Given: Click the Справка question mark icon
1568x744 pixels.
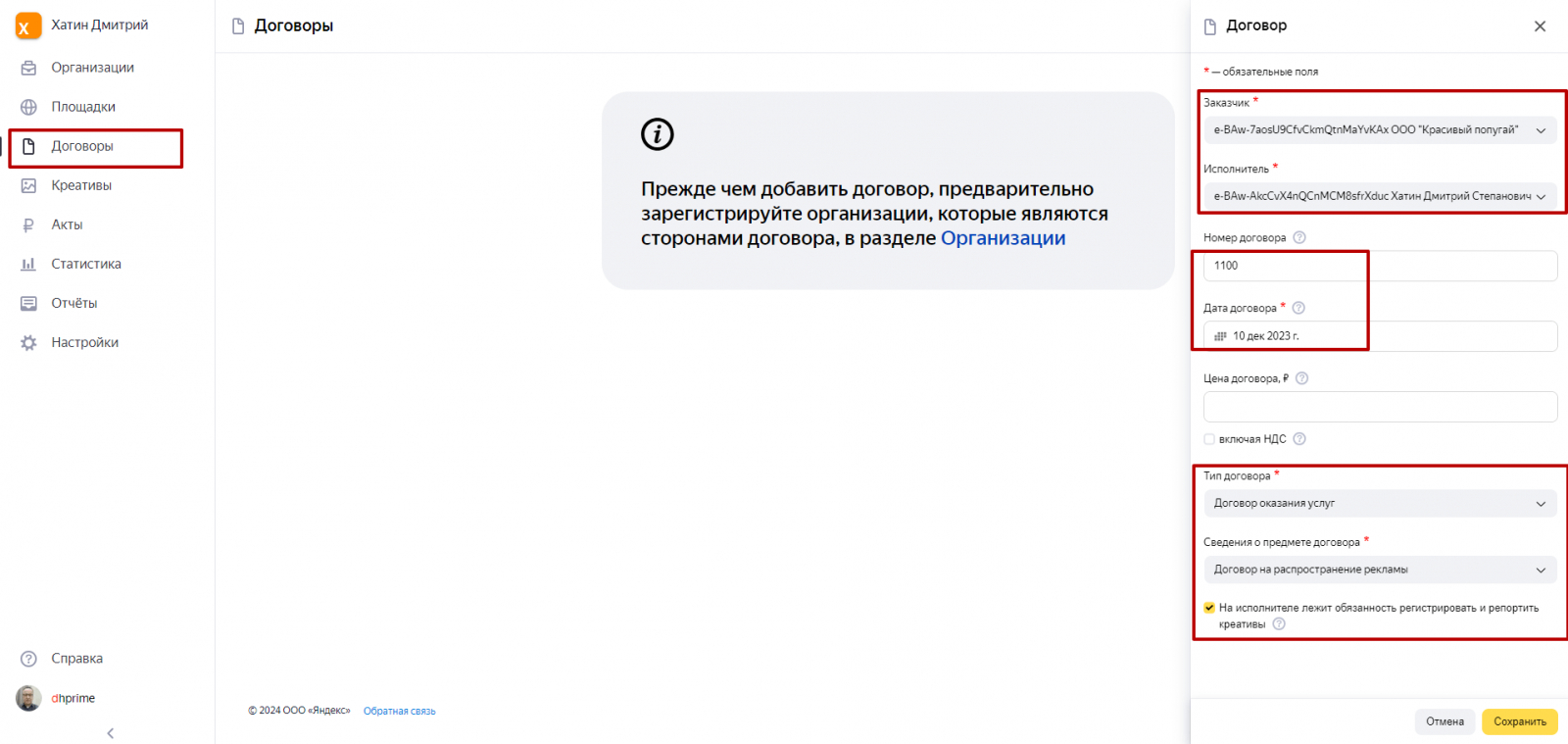Looking at the screenshot, I should (x=29, y=659).
